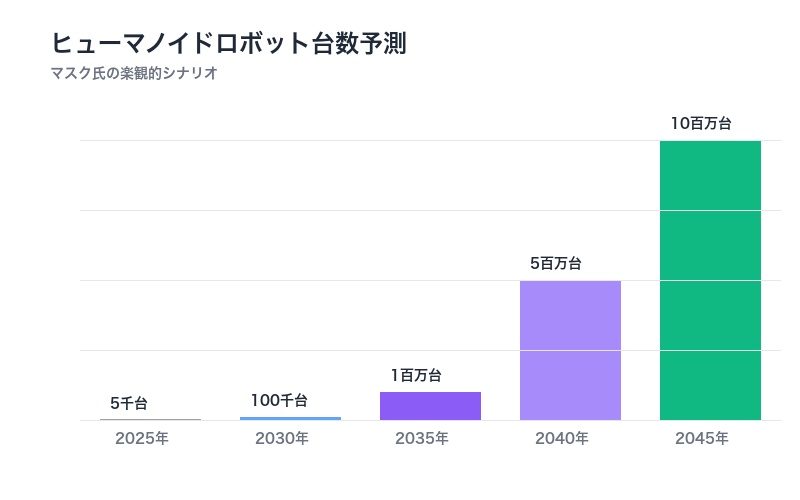The height and width of the screenshot is (500, 800).
Task: Click the 10百万台 value label
Action: [x=701, y=124]
